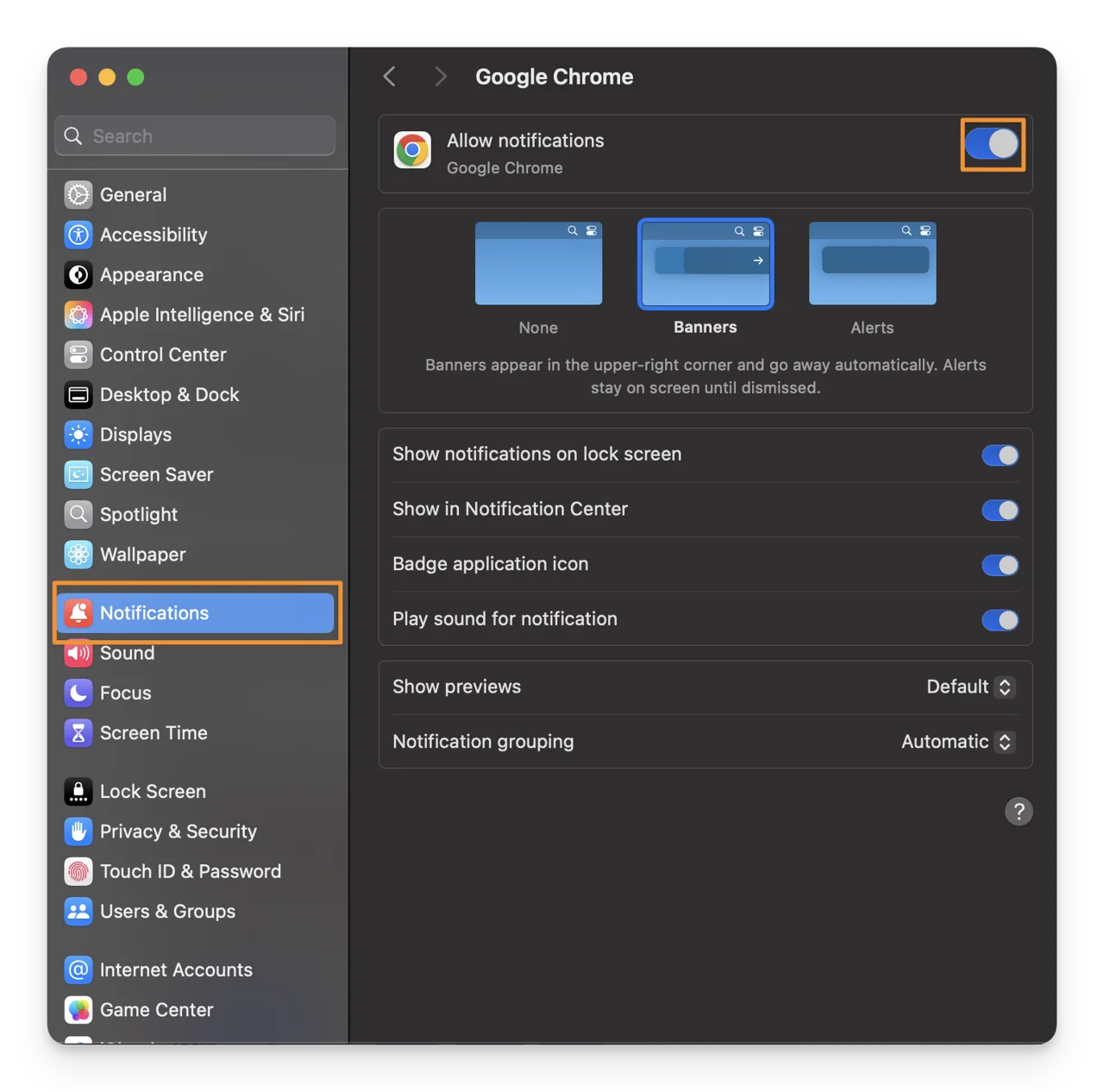
Task: Select the Privacy & Security hand icon
Action: (x=78, y=831)
